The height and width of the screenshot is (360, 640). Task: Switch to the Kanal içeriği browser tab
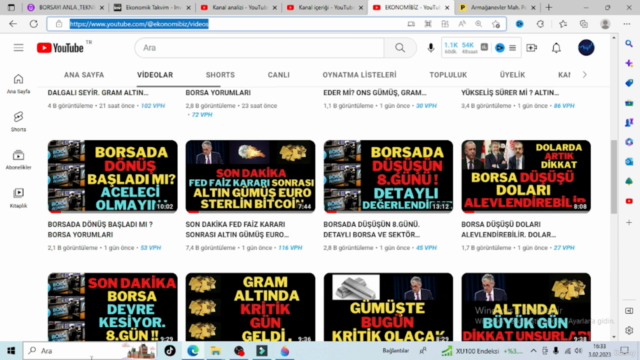point(325,7)
